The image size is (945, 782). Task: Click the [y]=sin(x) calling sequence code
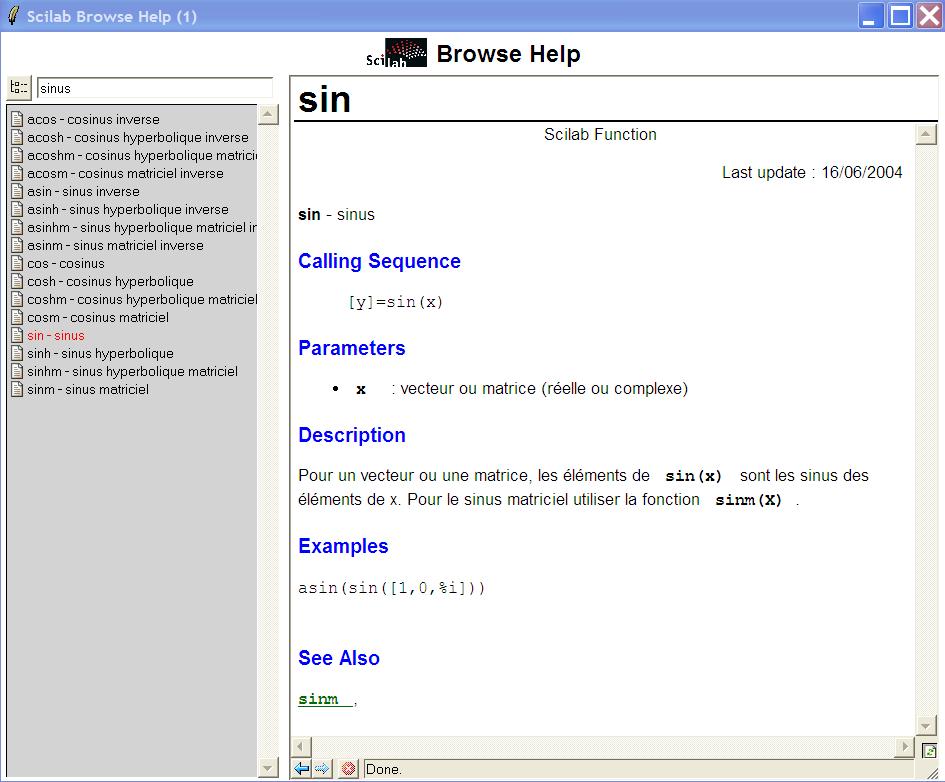coord(395,302)
